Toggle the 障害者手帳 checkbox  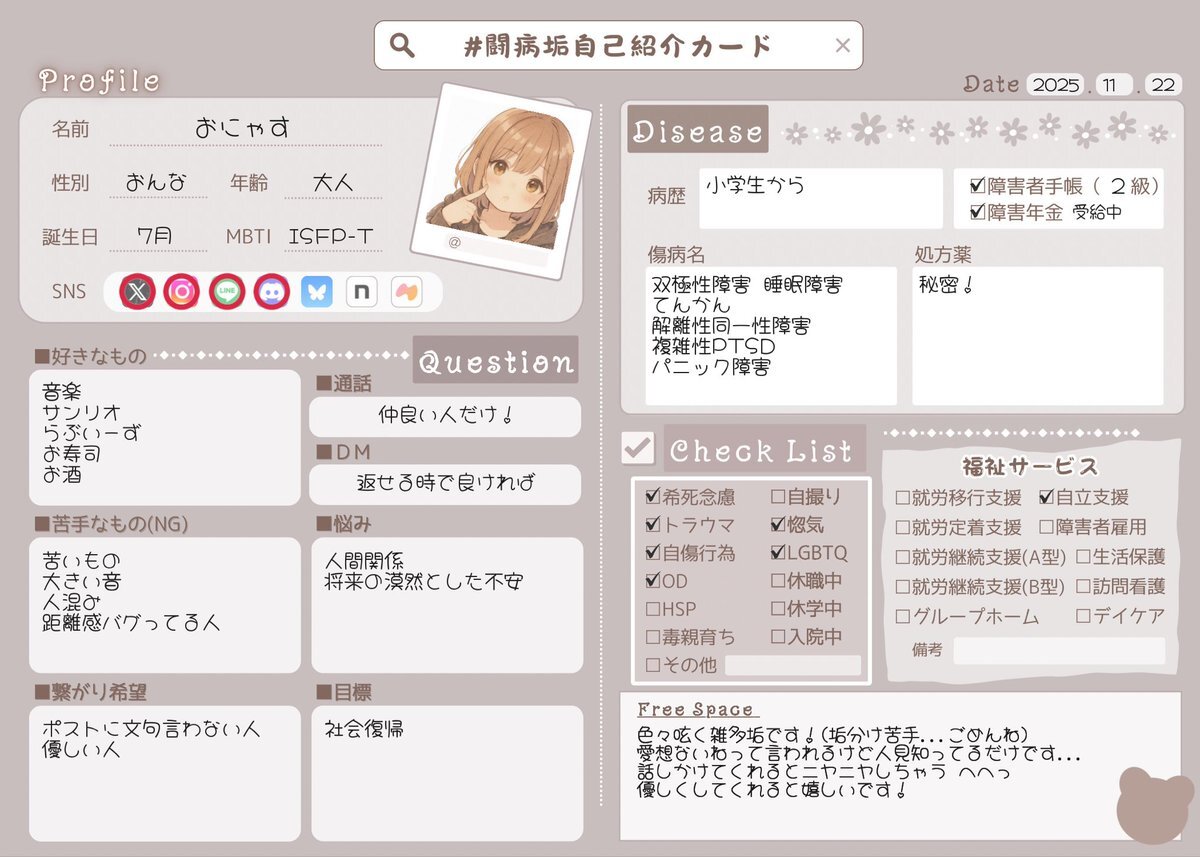[x=978, y=186]
